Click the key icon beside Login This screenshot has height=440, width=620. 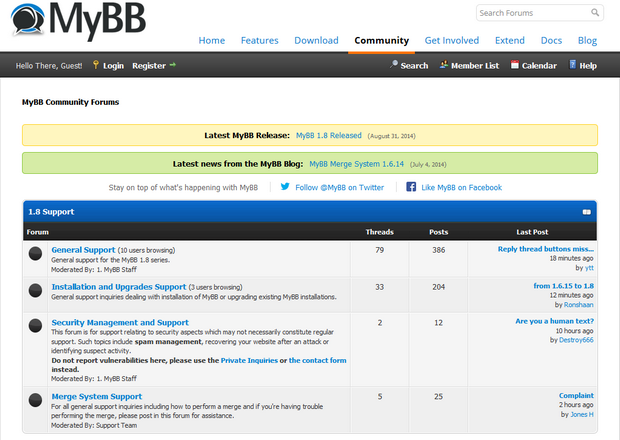[96, 65]
